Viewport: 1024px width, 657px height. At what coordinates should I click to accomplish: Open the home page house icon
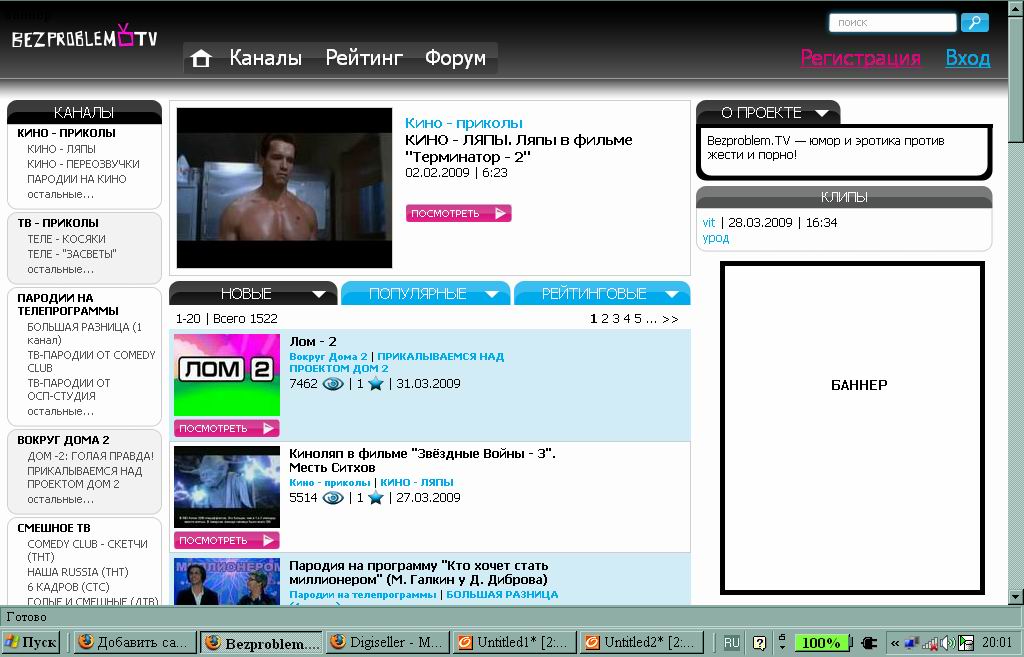pyautogui.click(x=201, y=59)
